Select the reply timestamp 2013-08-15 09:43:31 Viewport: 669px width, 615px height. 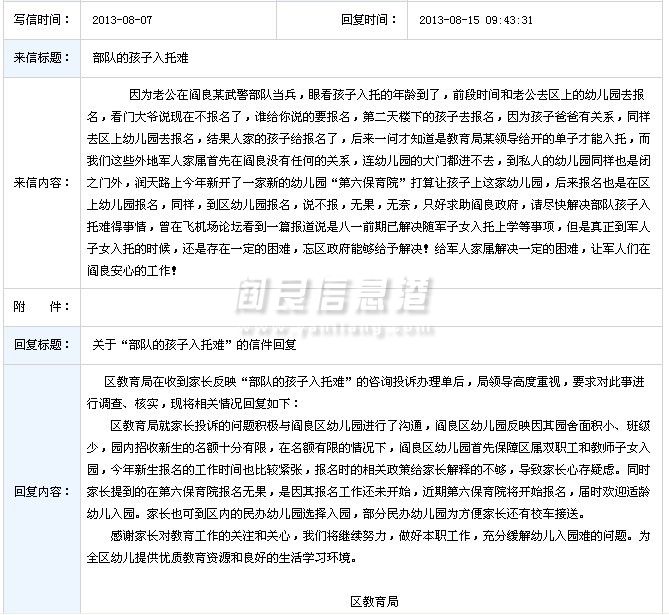click(475, 19)
